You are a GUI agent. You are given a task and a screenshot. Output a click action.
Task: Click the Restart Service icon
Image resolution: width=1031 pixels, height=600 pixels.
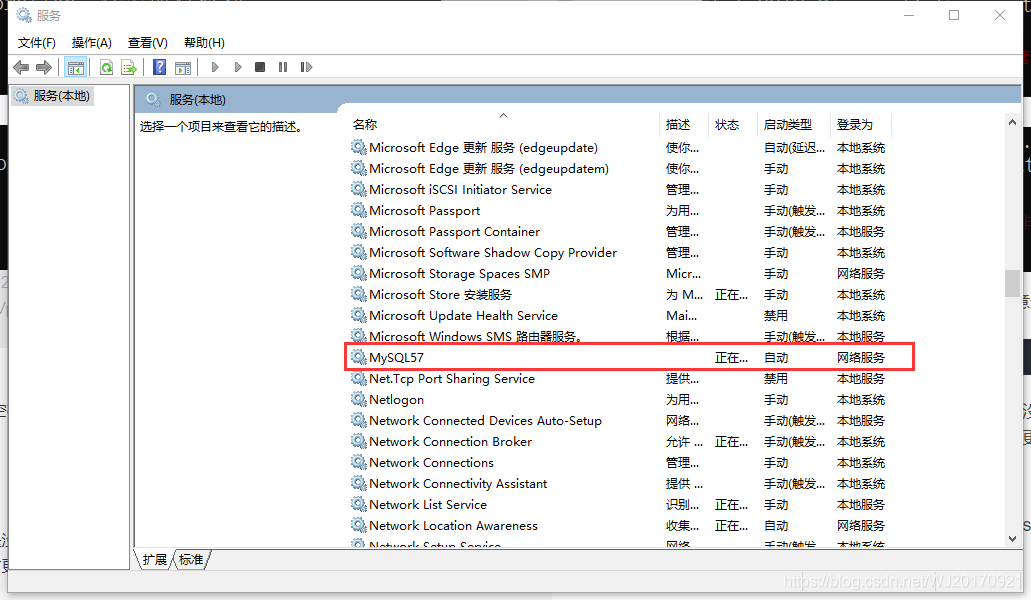coord(306,67)
